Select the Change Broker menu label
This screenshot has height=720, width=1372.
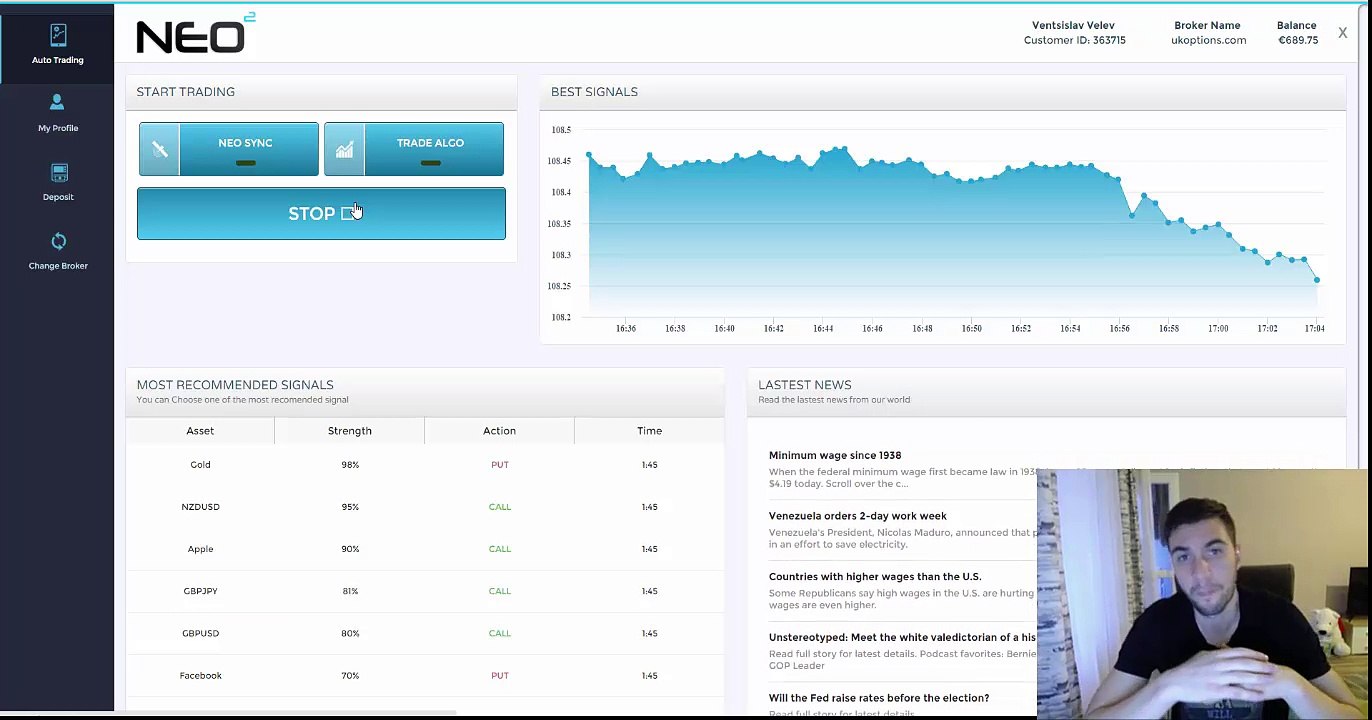coord(58,266)
